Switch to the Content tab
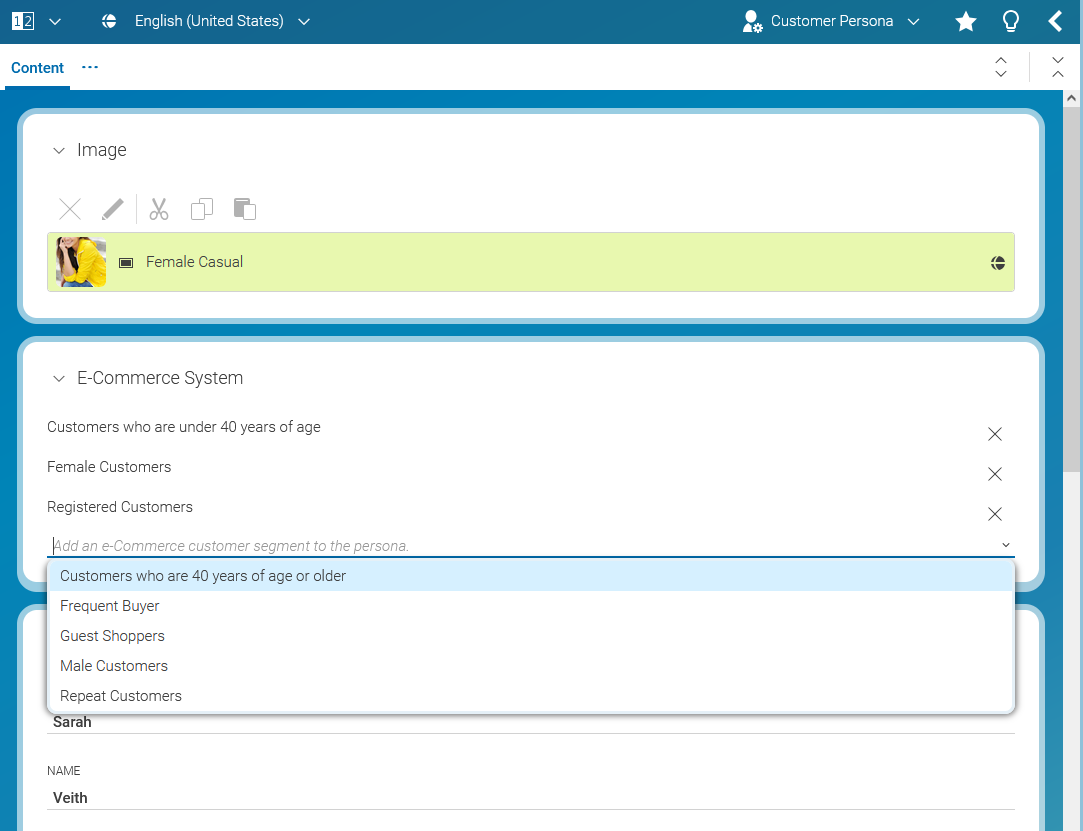 [37, 68]
